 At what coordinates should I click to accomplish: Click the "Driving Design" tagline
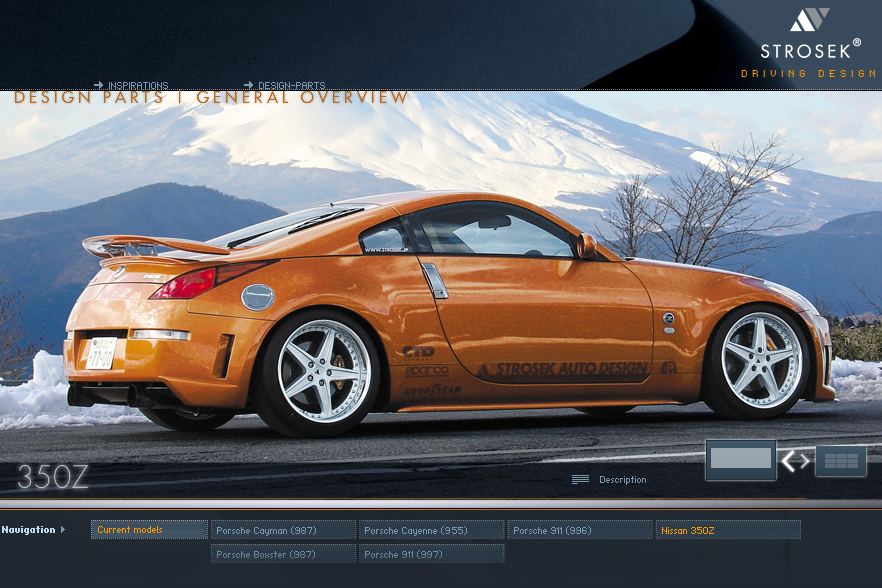(808, 73)
